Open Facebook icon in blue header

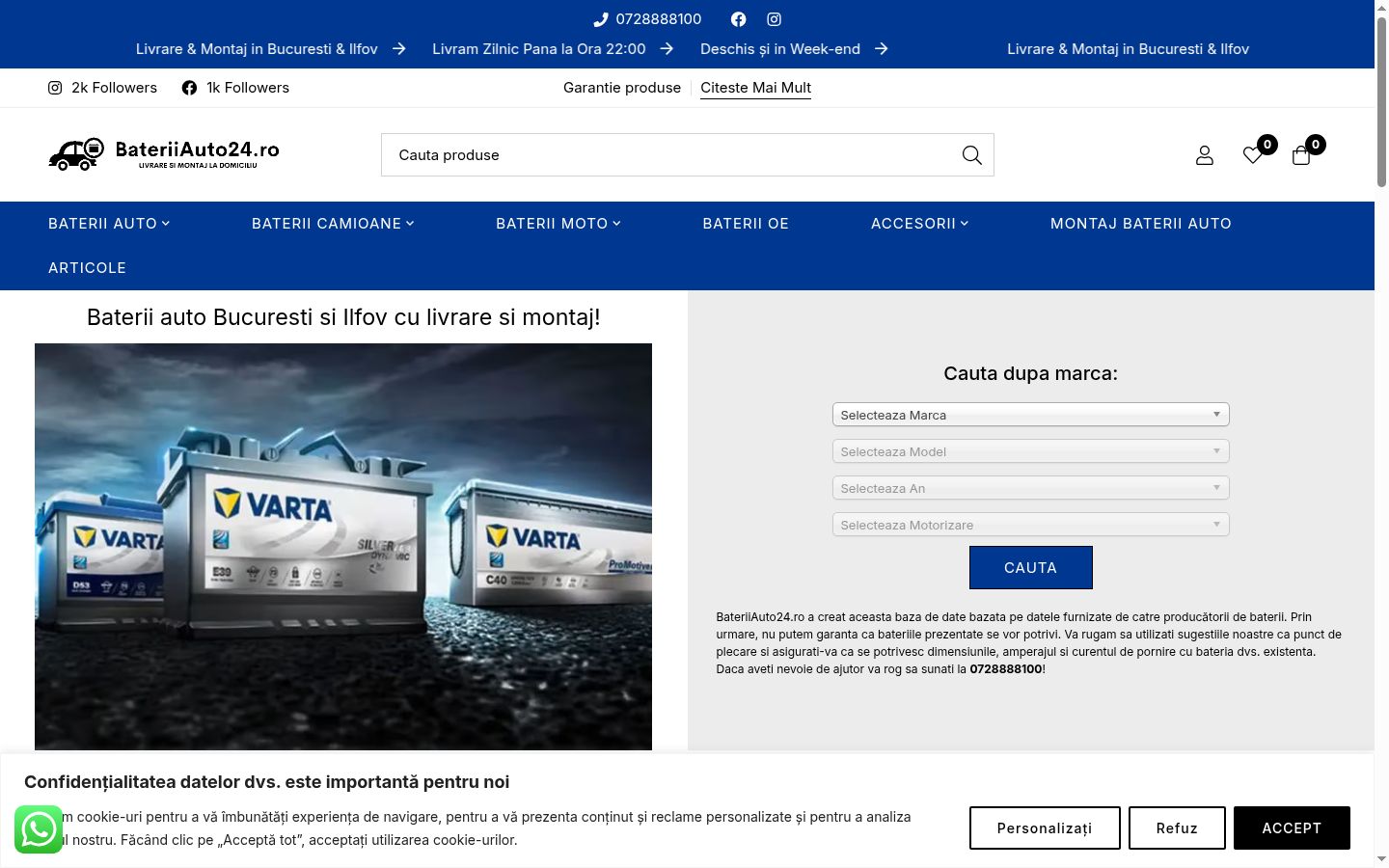point(738,19)
